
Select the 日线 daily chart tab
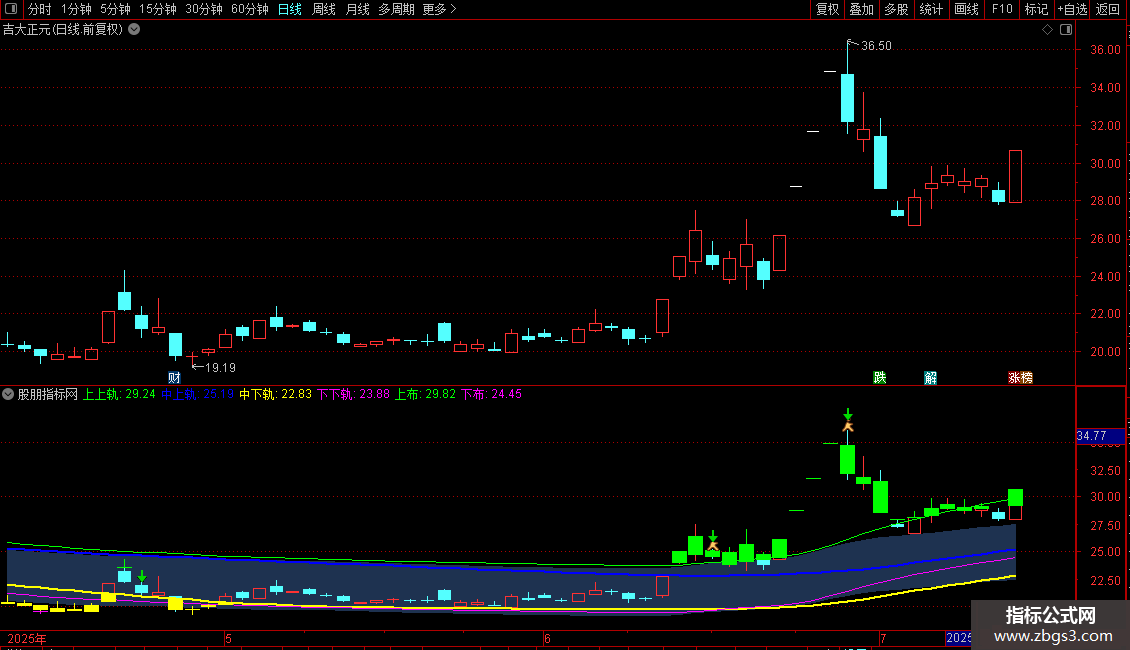[290, 9]
